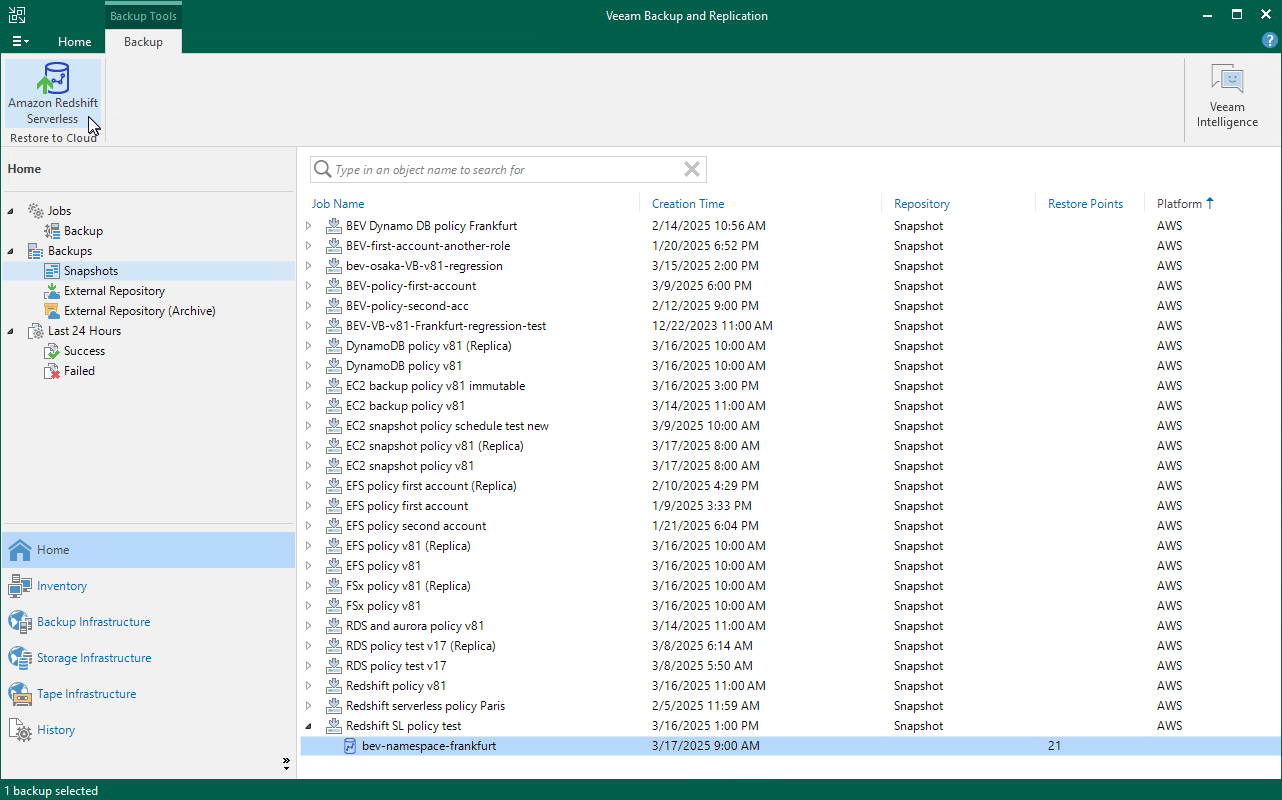Expand BEV Dynamo DB policy Frankfurt row
Screen dimensions: 1282x800
(309, 226)
